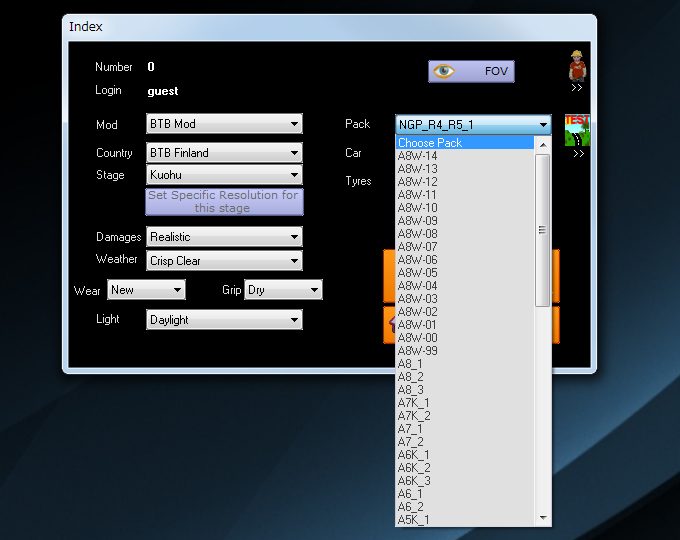Viewport: 680px width, 540px height.
Task: Click the pack list scrollbar thumb
Action: tap(543, 230)
